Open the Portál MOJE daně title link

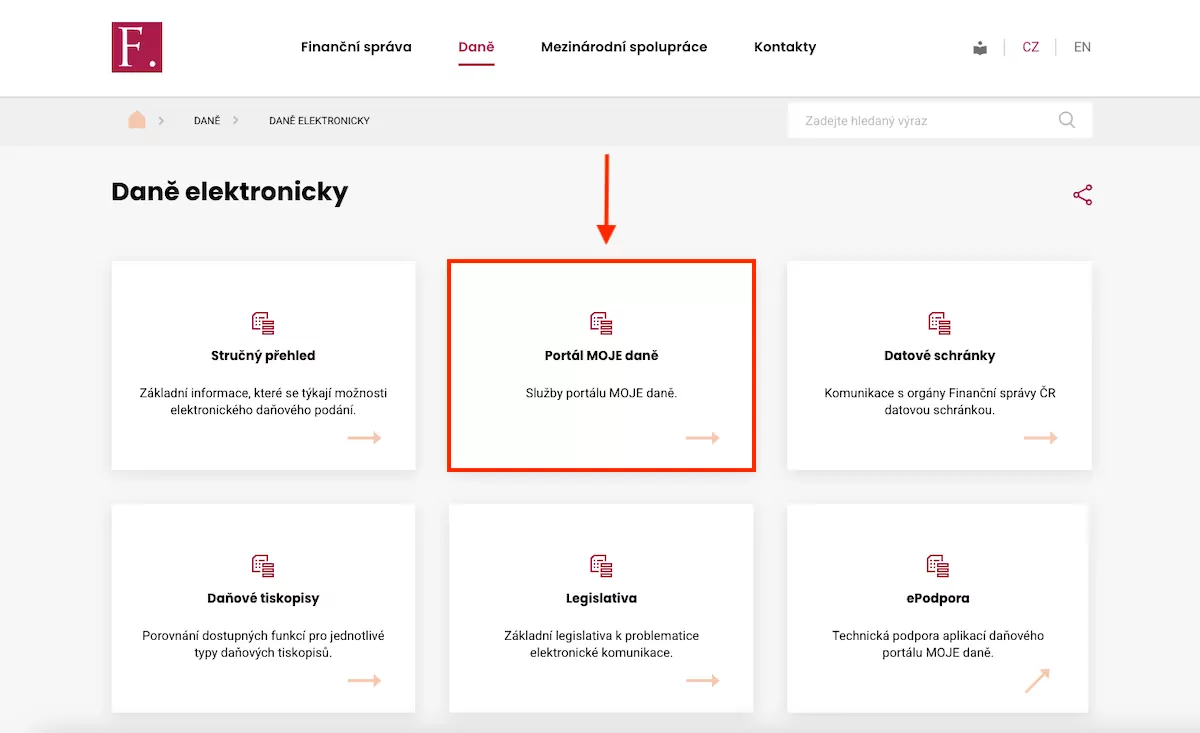[601, 356]
